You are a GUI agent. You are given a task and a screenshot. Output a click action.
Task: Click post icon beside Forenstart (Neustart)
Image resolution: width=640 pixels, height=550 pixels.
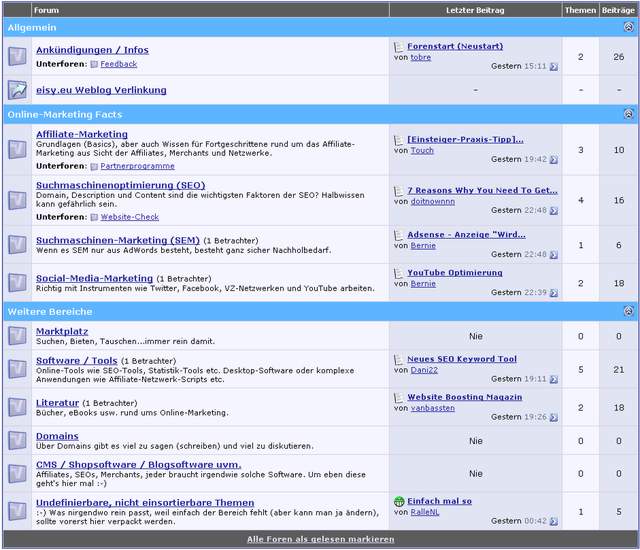point(399,47)
